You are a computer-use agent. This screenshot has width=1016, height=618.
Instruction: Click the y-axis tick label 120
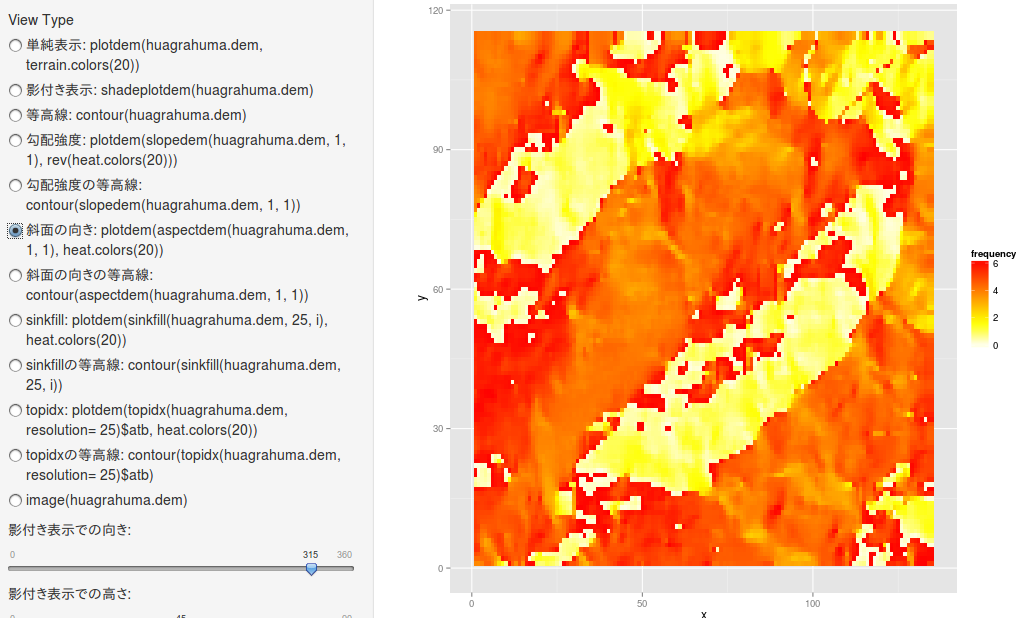tap(436, 10)
